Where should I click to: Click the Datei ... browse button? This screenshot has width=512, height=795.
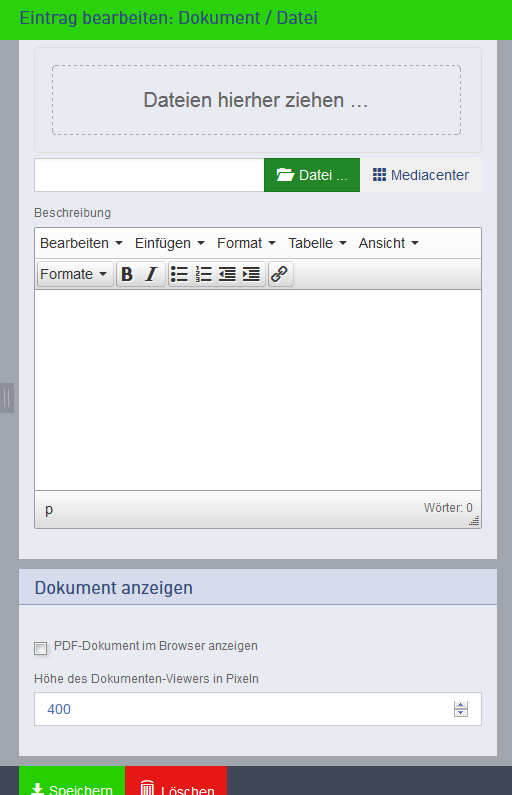click(312, 175)
